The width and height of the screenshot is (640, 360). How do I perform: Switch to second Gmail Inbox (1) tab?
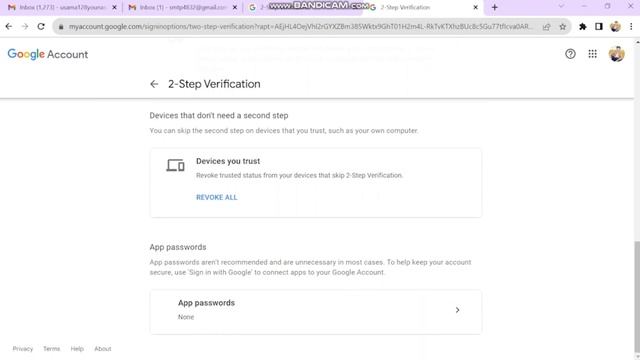pos(182,7)
